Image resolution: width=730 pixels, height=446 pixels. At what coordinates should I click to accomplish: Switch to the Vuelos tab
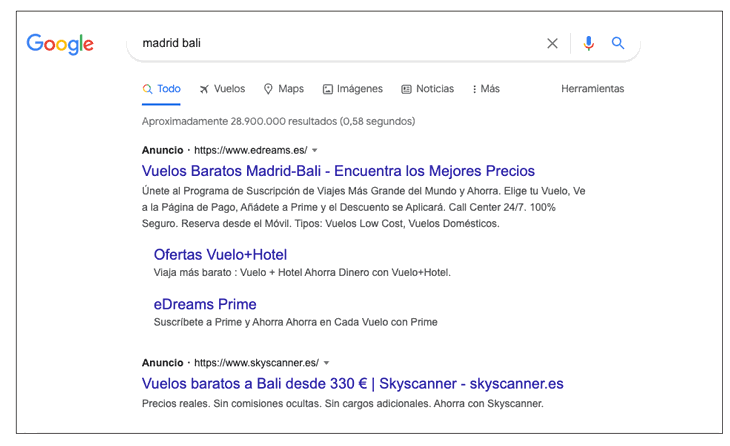click(x=223, y=89)
